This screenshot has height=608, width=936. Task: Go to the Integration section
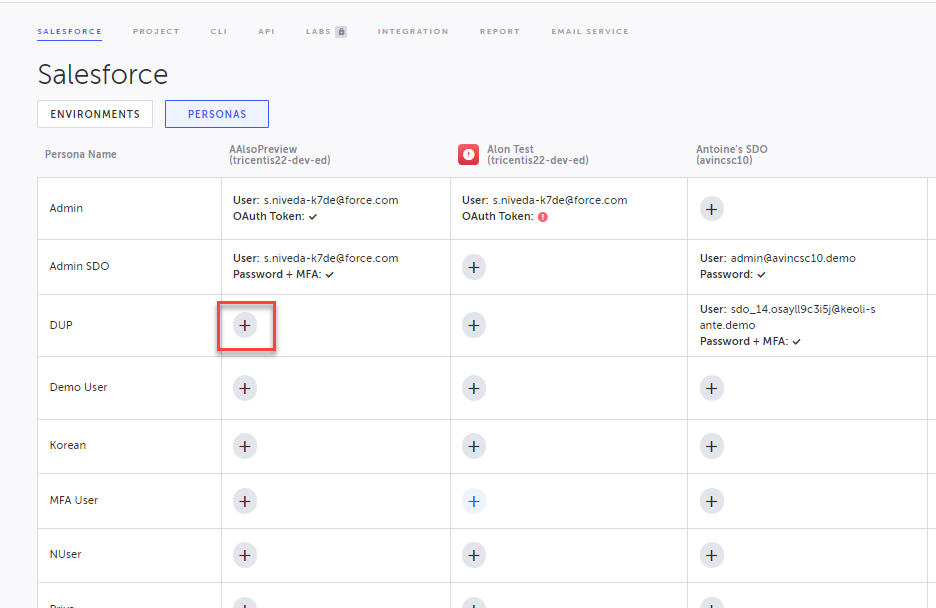413,32
